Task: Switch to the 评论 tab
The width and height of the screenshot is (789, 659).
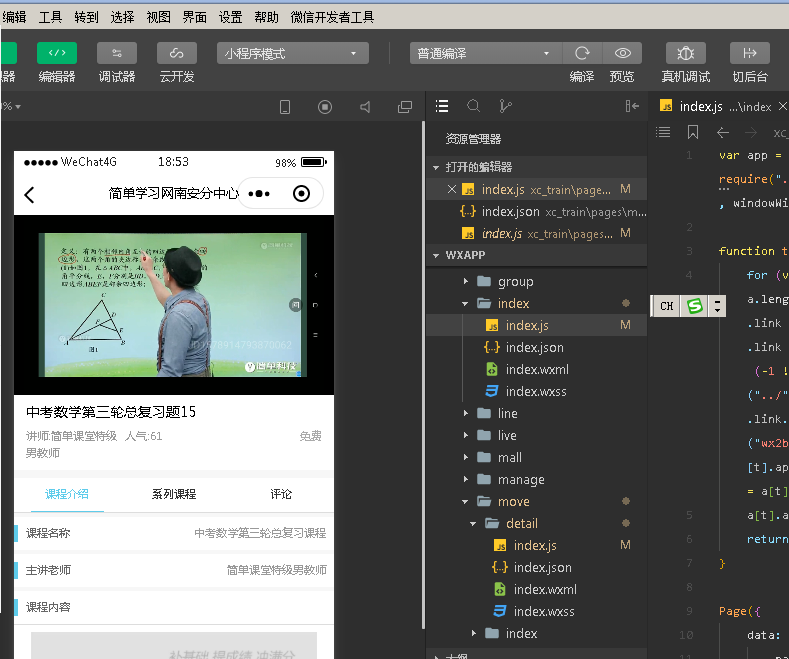Action: 281,494
